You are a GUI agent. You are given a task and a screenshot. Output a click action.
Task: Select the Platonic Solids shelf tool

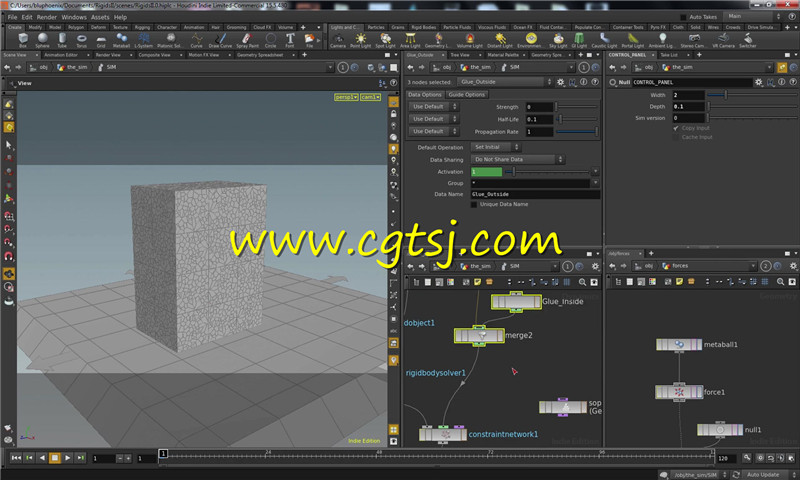coord(170,40)
